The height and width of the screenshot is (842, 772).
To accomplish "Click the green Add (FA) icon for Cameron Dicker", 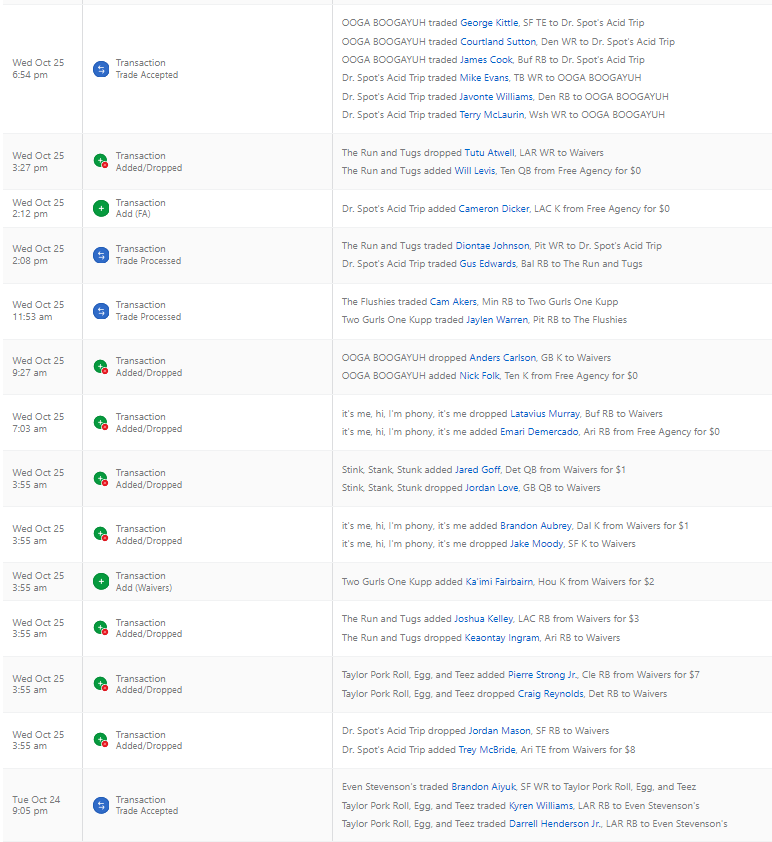I will tap(100, 208).
